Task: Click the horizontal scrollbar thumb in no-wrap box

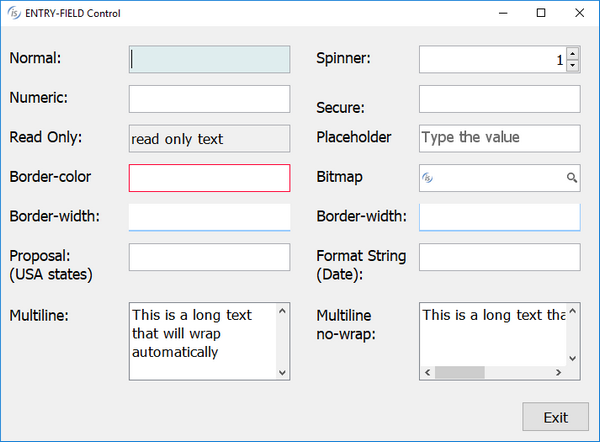Action: click(x=459, y=373)
